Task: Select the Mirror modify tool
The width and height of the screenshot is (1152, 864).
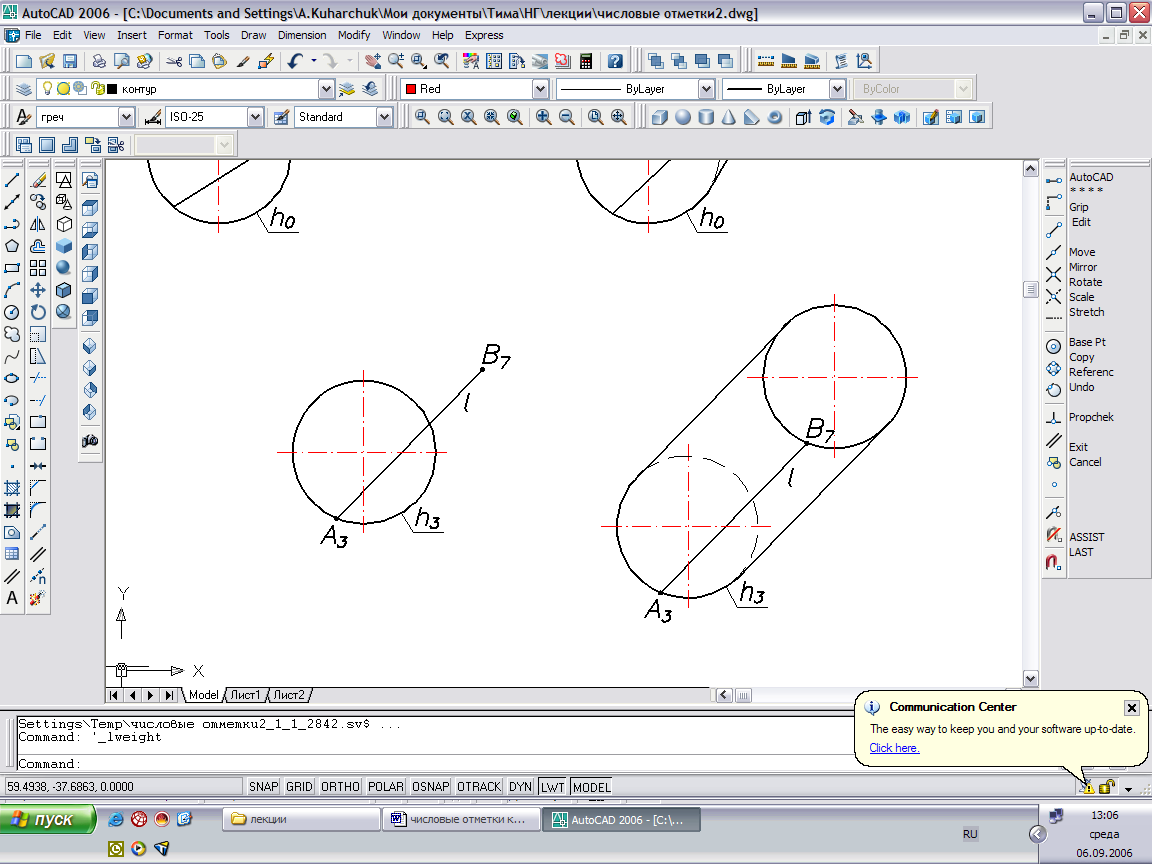Action: 38,224
